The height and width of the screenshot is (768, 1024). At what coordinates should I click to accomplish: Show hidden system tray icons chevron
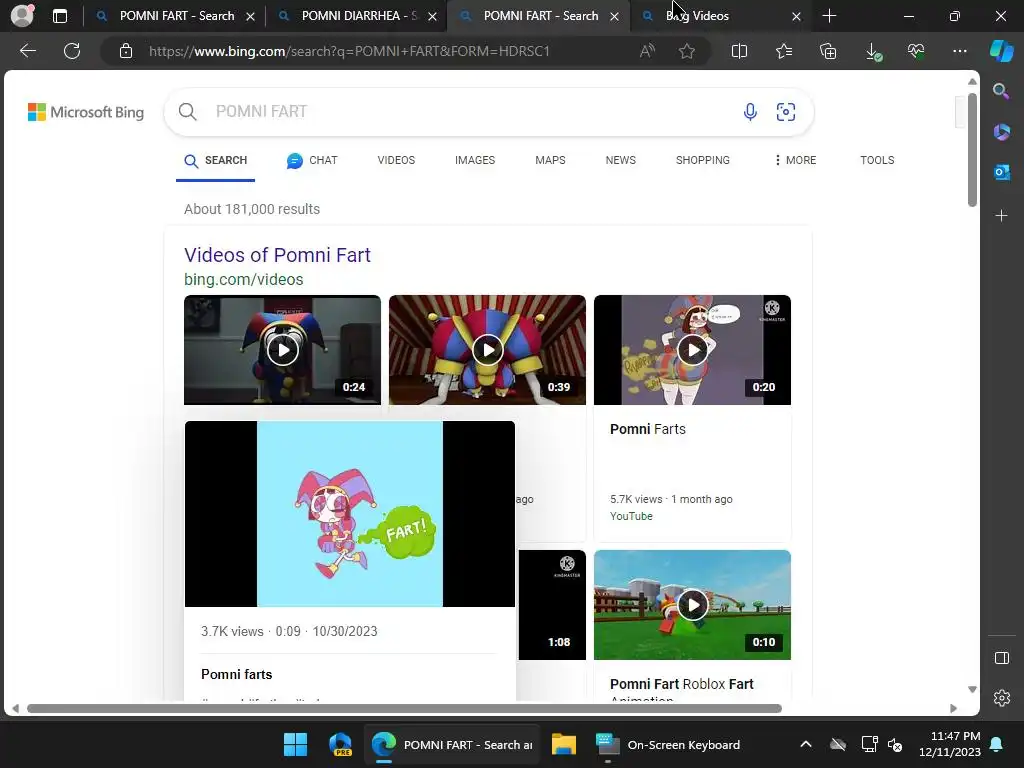[x=806, y=744]
